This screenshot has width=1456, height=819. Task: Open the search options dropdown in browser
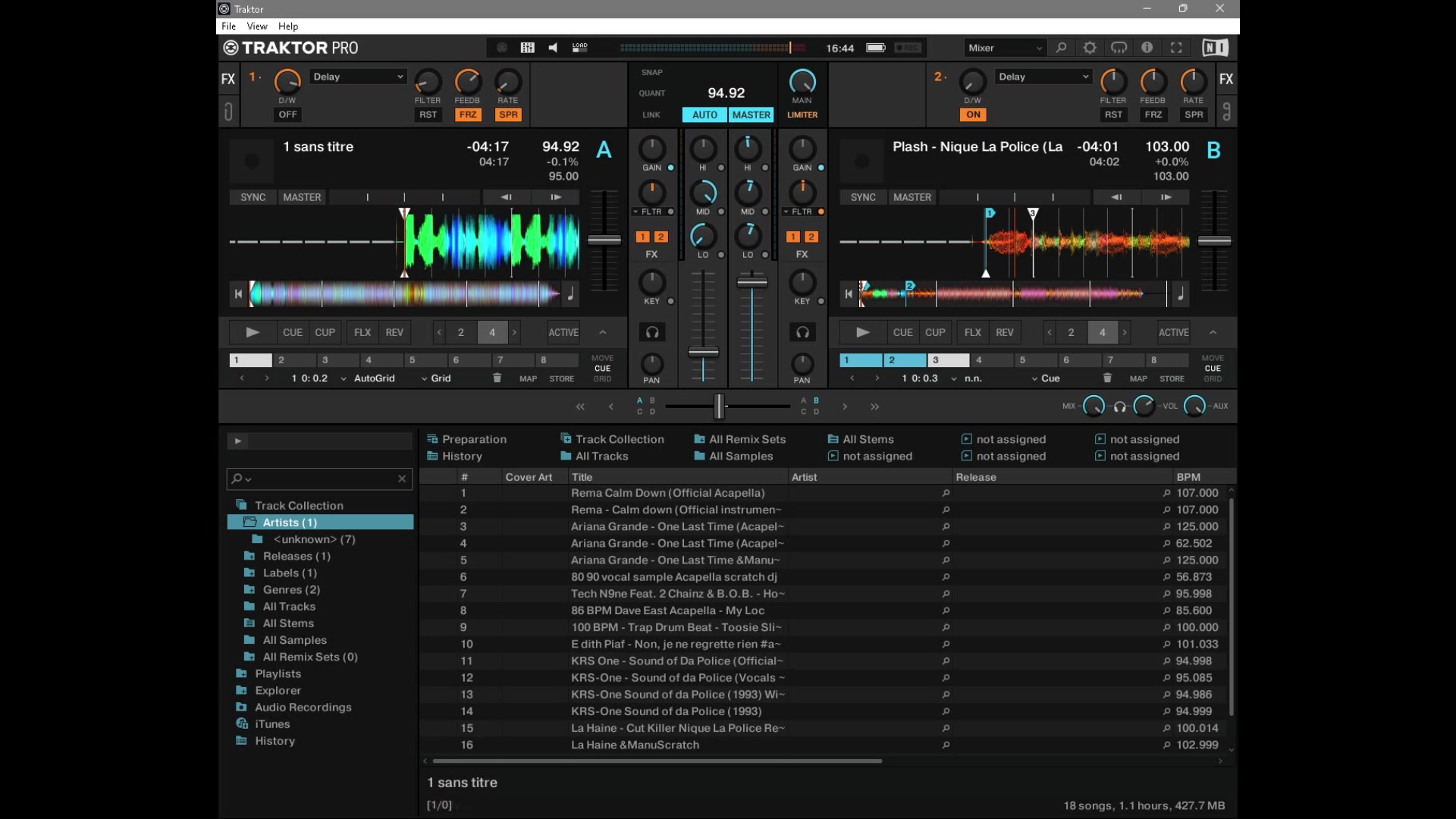241,479
